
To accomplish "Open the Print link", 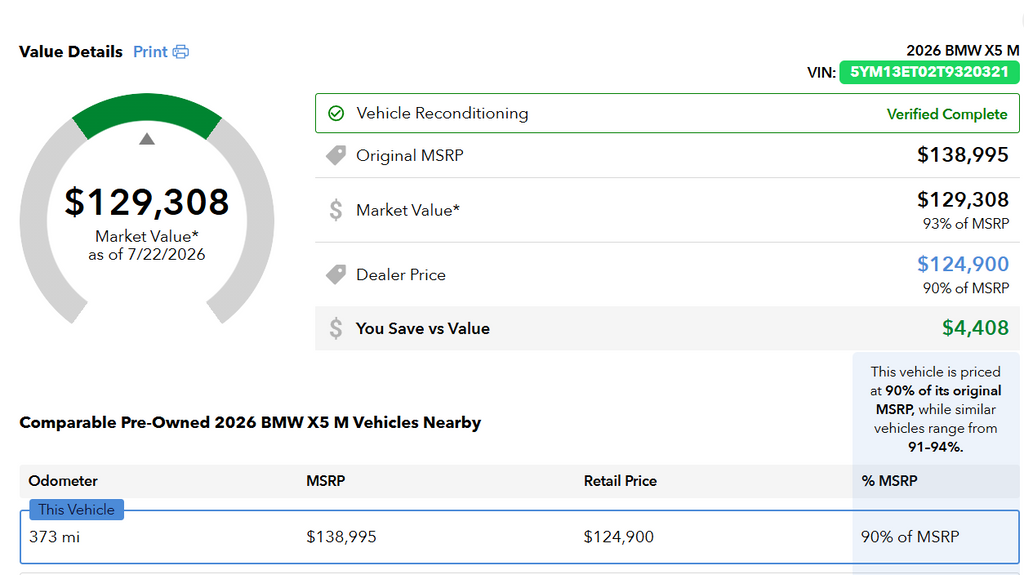I will tap(150, 52).
